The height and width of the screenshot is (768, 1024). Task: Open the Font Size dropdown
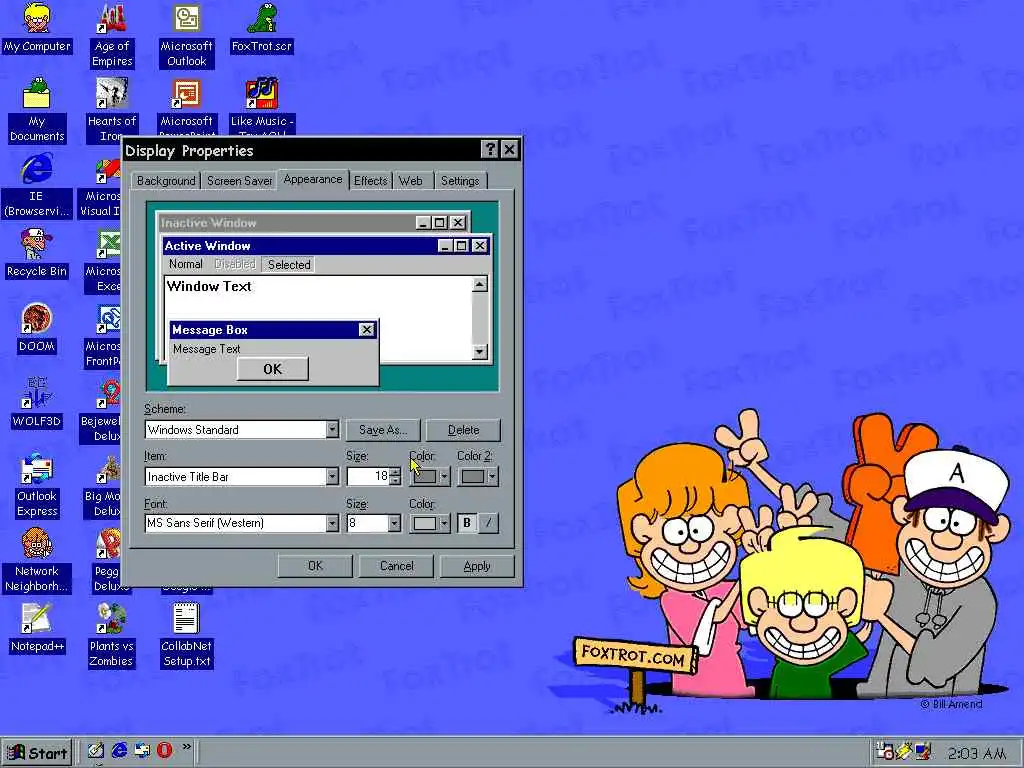[x=394, y=523]
